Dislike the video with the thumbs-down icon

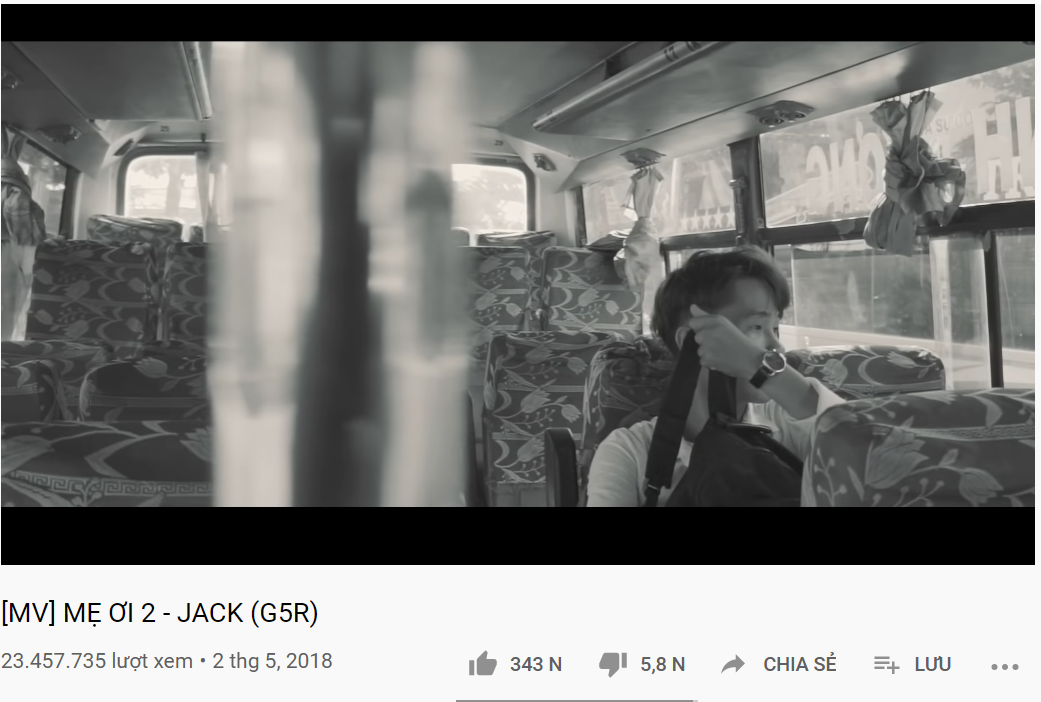click(613, 664)
